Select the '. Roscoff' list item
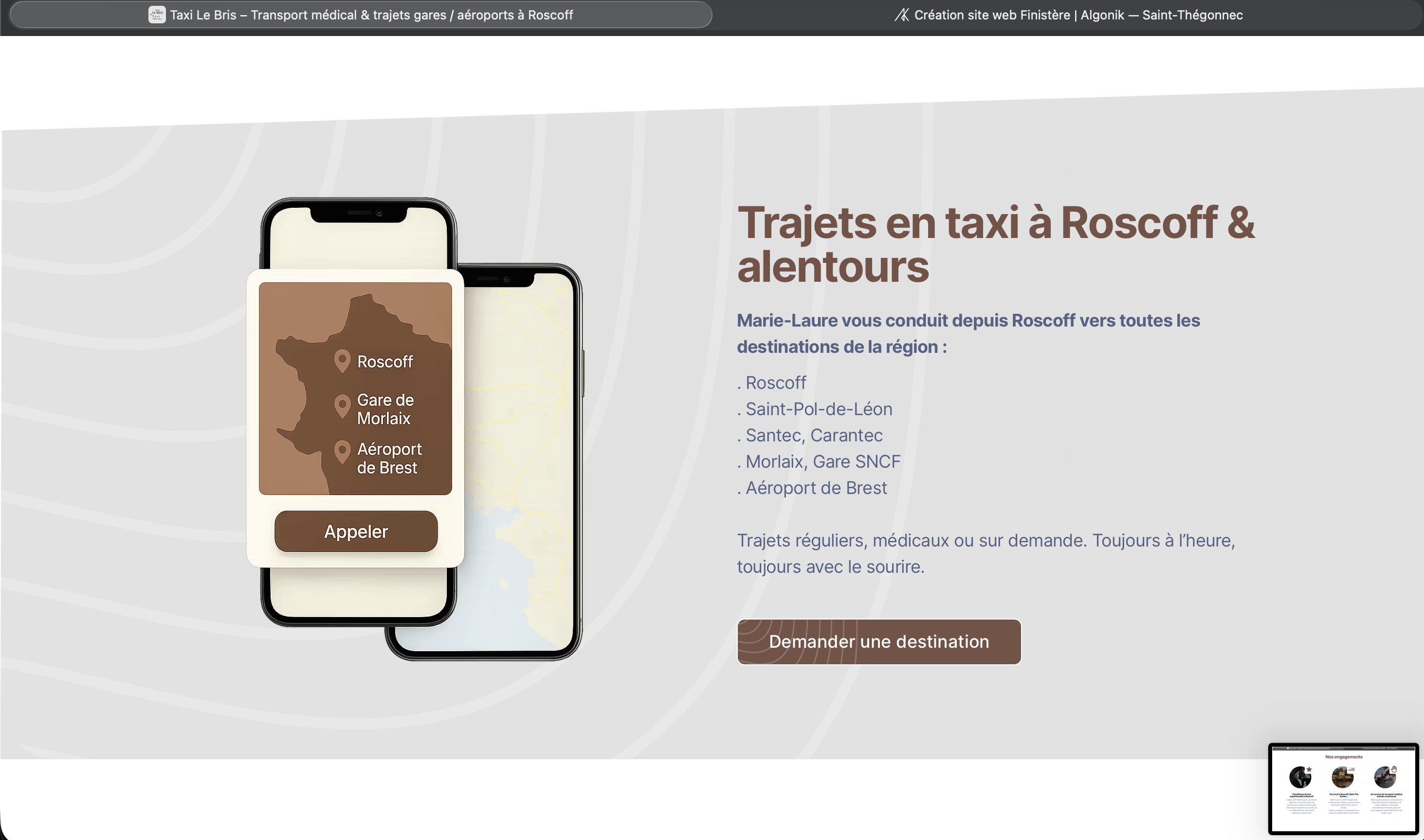This screenshot has height=840, width=1424. pos(771,383)
